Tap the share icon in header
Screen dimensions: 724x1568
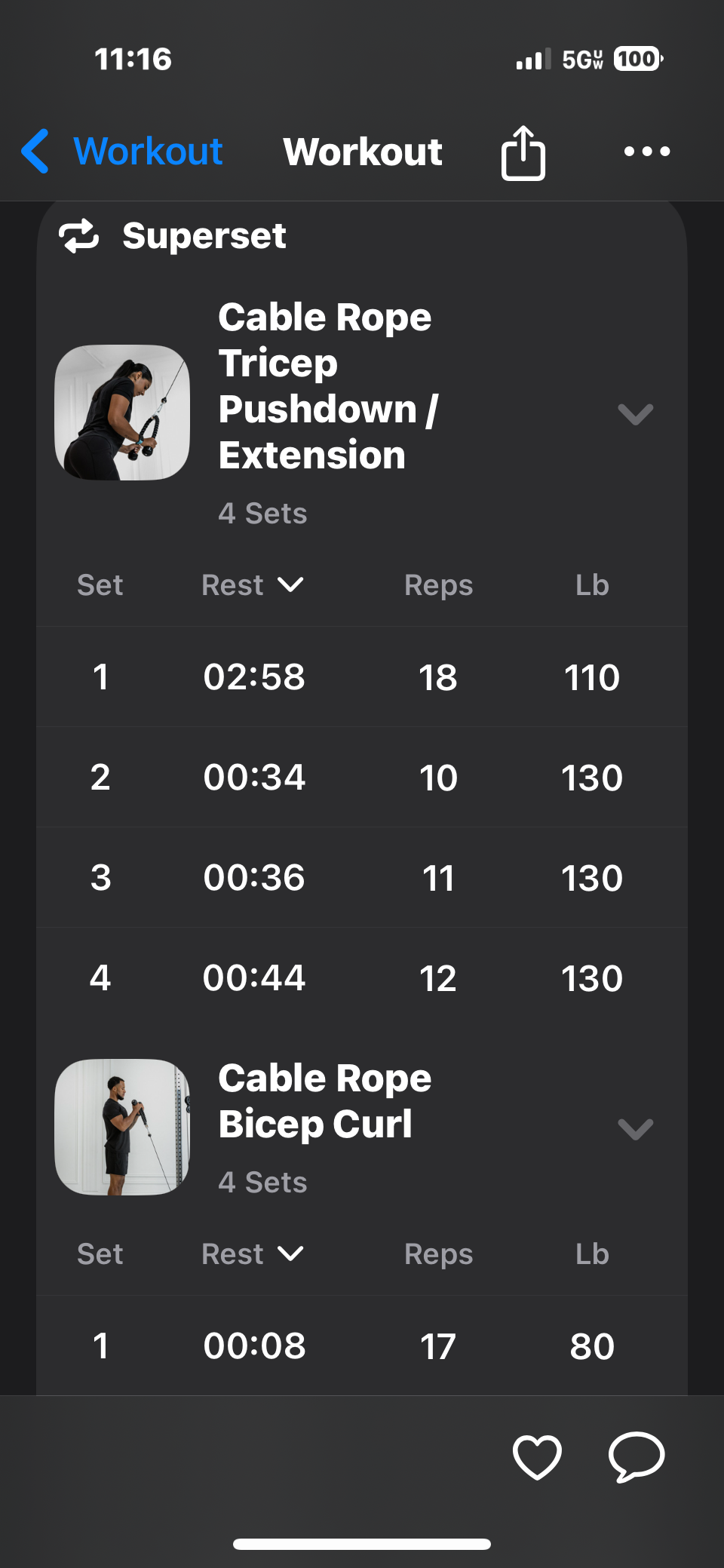523,152
